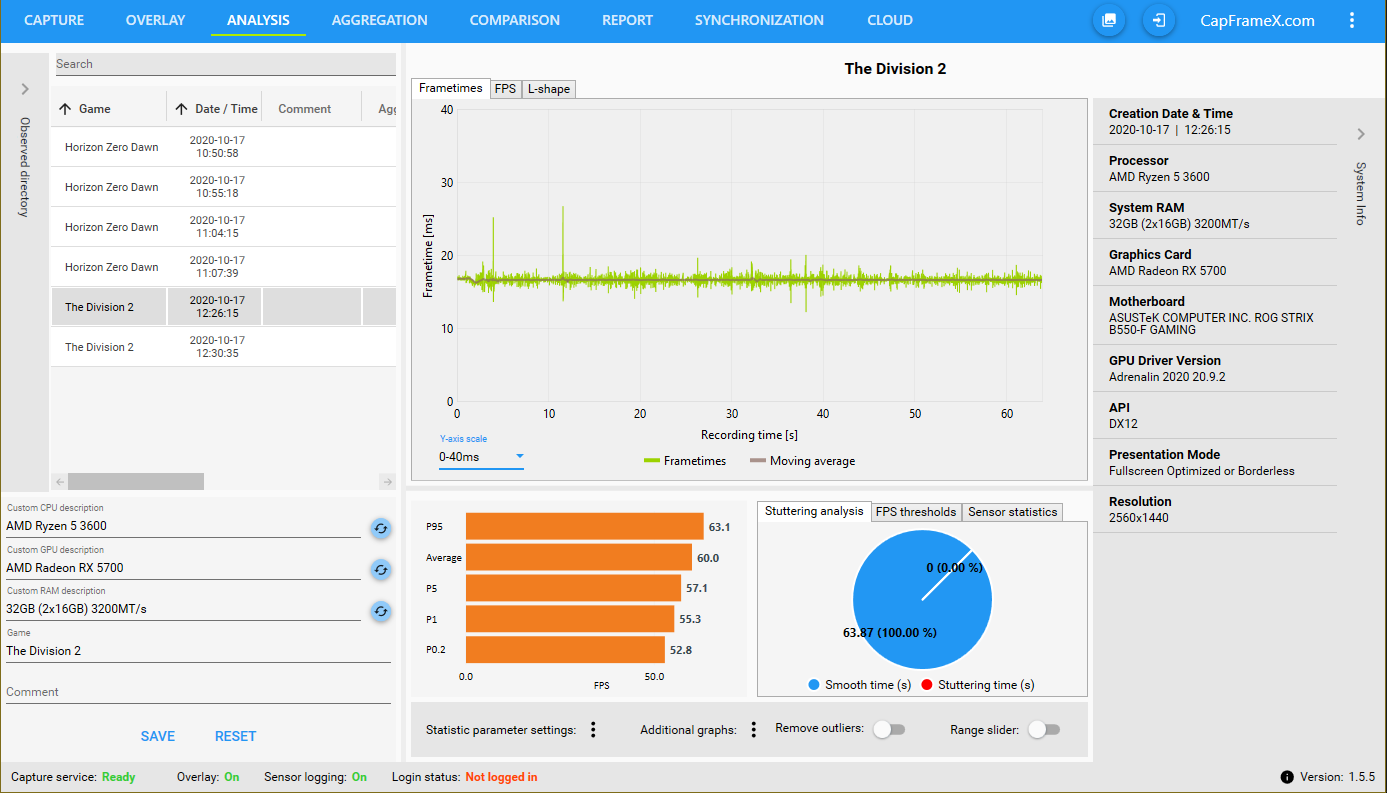
Task: Switch to the CAPTURE tab
Action: point(54,20)
